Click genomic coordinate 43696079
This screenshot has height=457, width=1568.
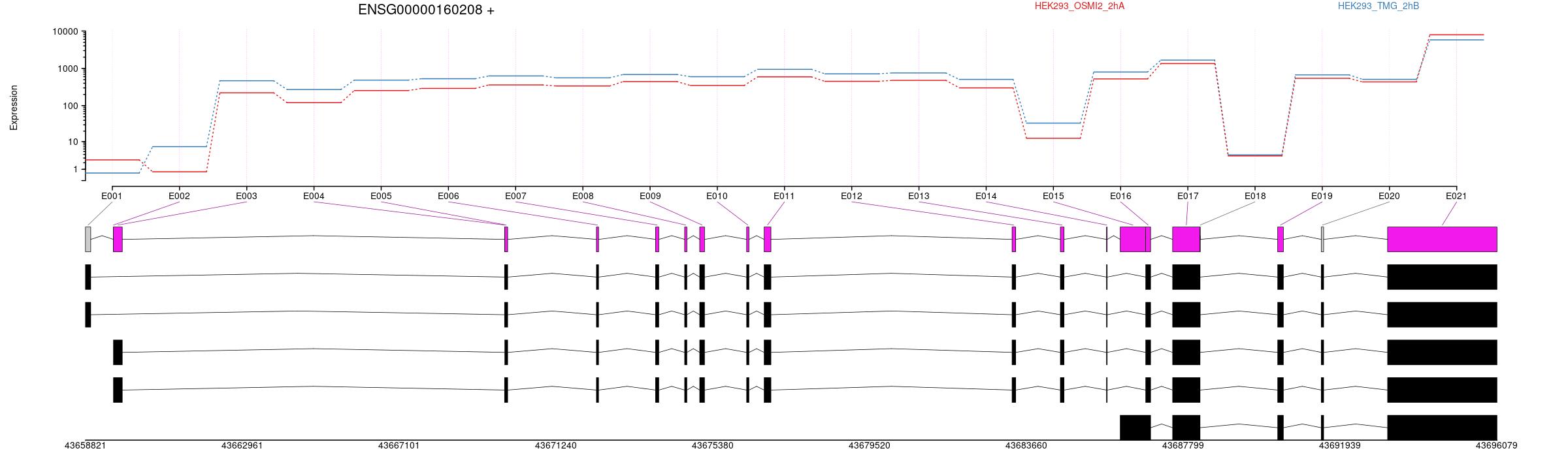pos(1496,446)
